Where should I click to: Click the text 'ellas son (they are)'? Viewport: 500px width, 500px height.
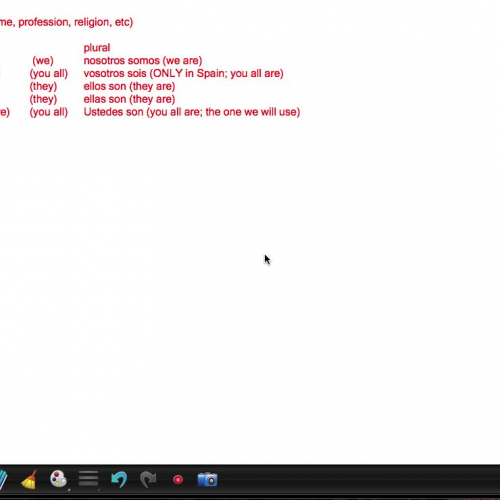tap(129, 99)
